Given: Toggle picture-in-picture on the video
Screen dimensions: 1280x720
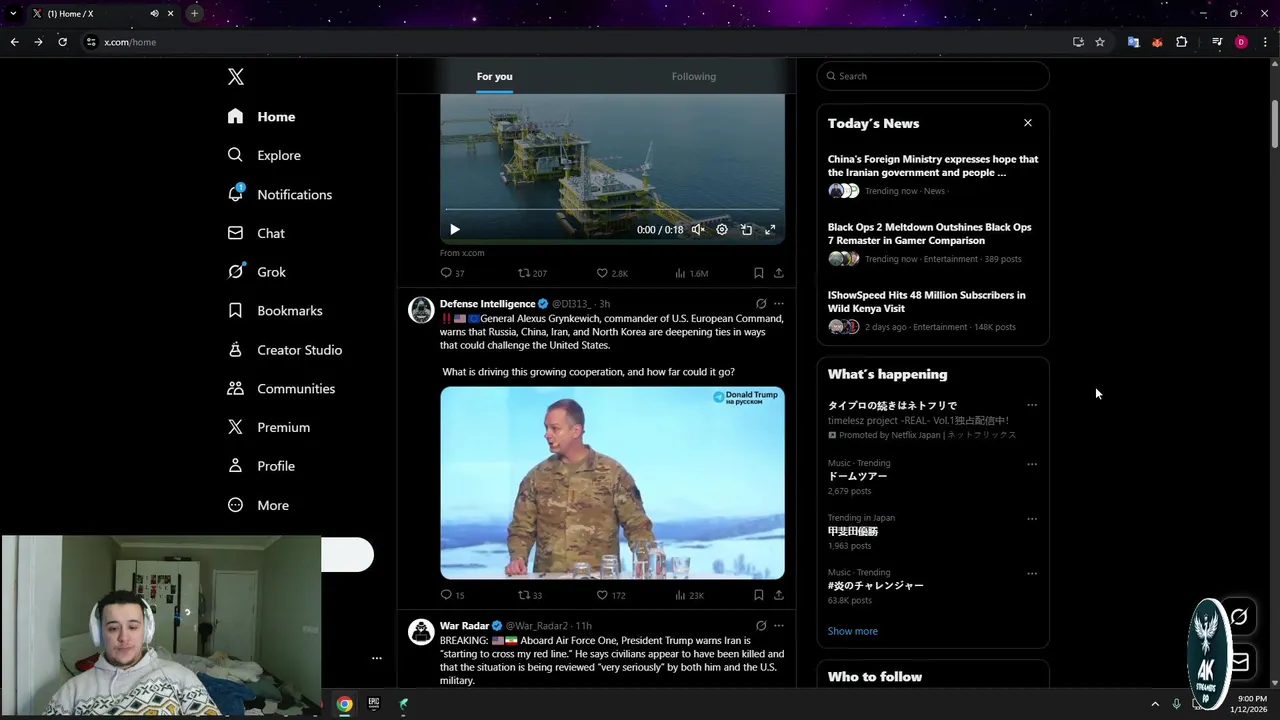Looking at the screenshot, I should tap(746, 230).
